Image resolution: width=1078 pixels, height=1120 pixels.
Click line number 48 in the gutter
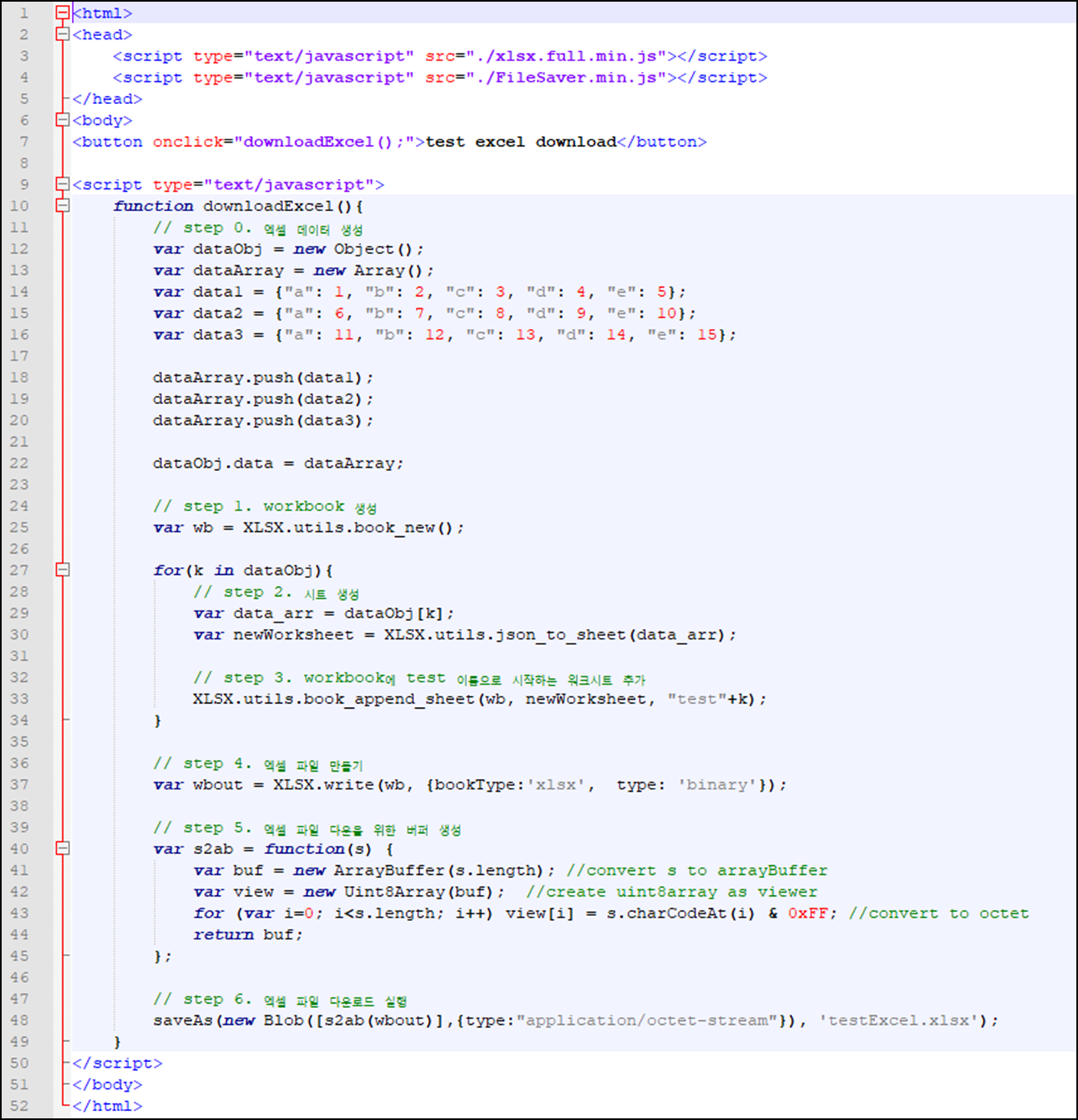pyautogui.click(x=19, y=1020)
